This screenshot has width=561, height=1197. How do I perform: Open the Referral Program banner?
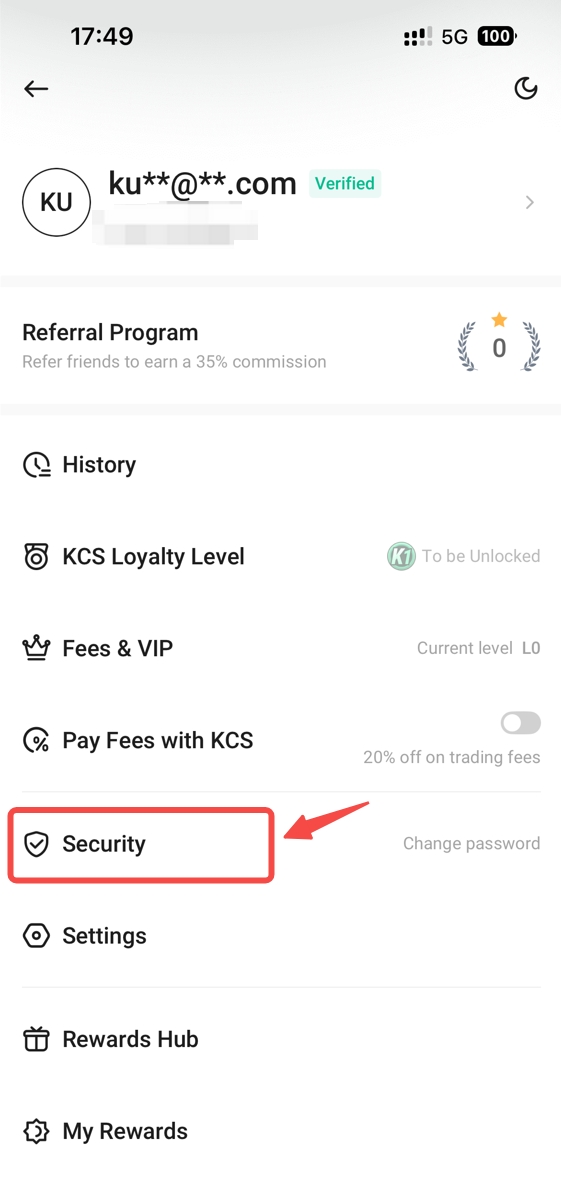pos(280,346)
